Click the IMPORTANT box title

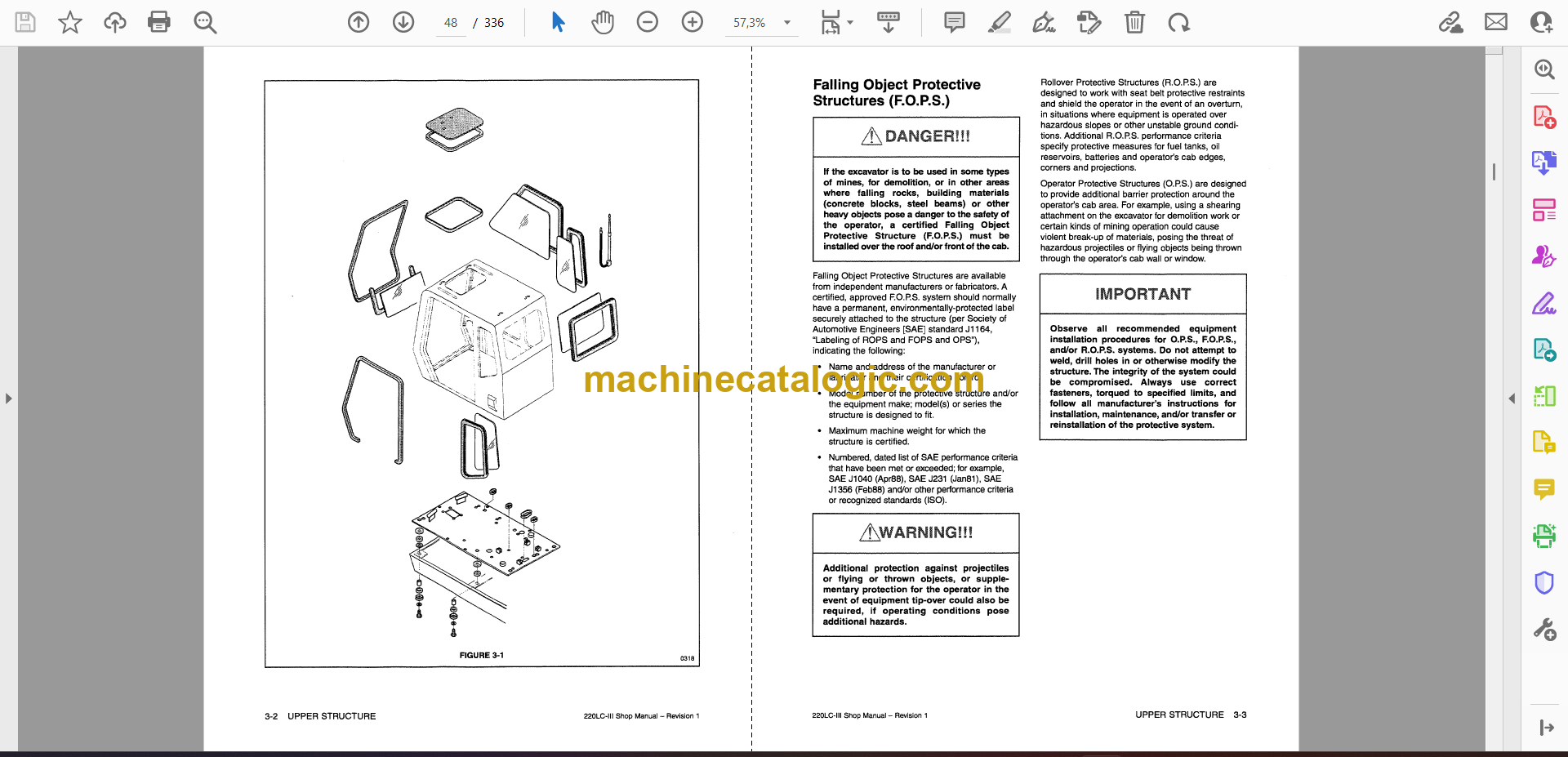1143,294
